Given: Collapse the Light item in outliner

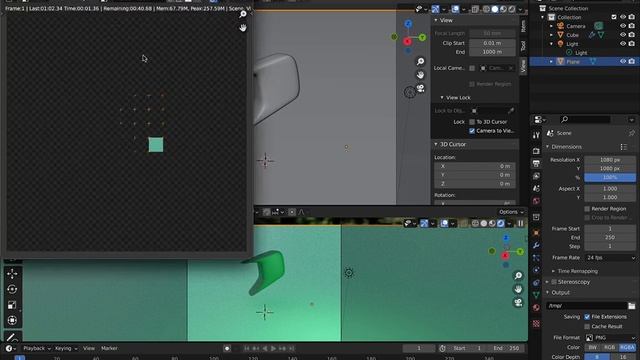Looking at the screenshot, I should (x=551, y=44).
